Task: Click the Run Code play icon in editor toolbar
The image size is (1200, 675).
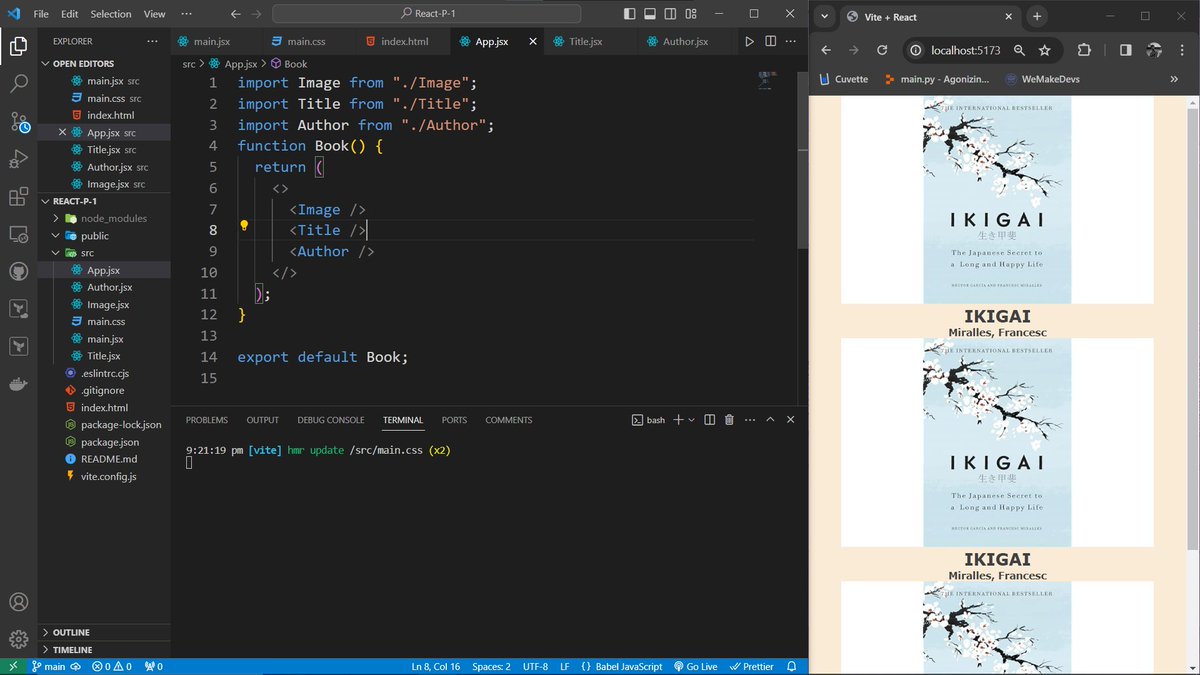Action: tap(749, 41)
